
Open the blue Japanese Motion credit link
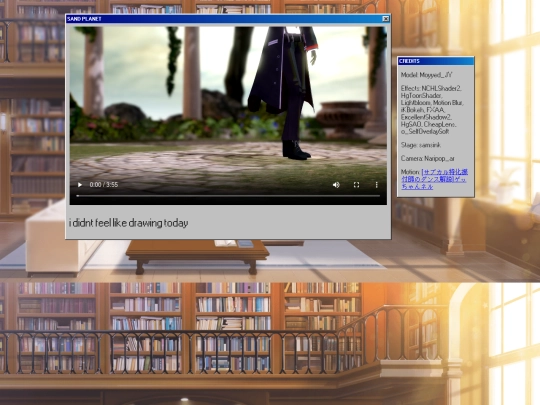coord(435,179)
